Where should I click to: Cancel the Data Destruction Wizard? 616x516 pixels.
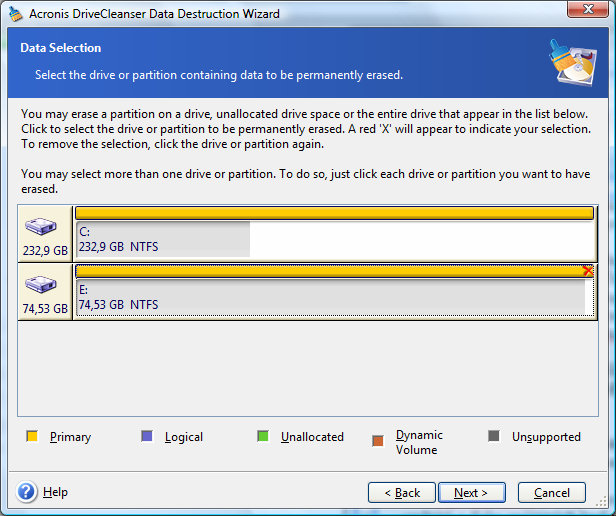click(552, 492)
